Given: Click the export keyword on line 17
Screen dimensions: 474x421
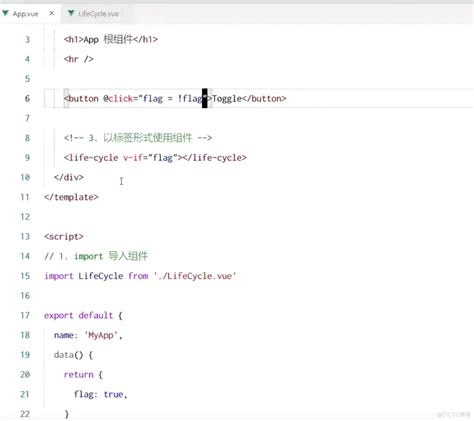Looking at the screenshot, I should (58, 316).
